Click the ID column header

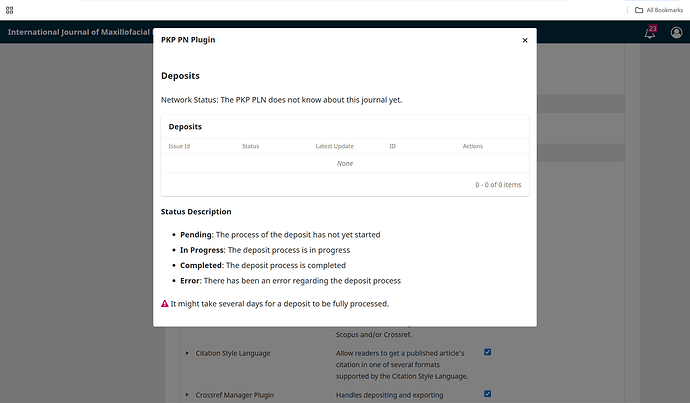pyautogui.click(x=393, y=147)
